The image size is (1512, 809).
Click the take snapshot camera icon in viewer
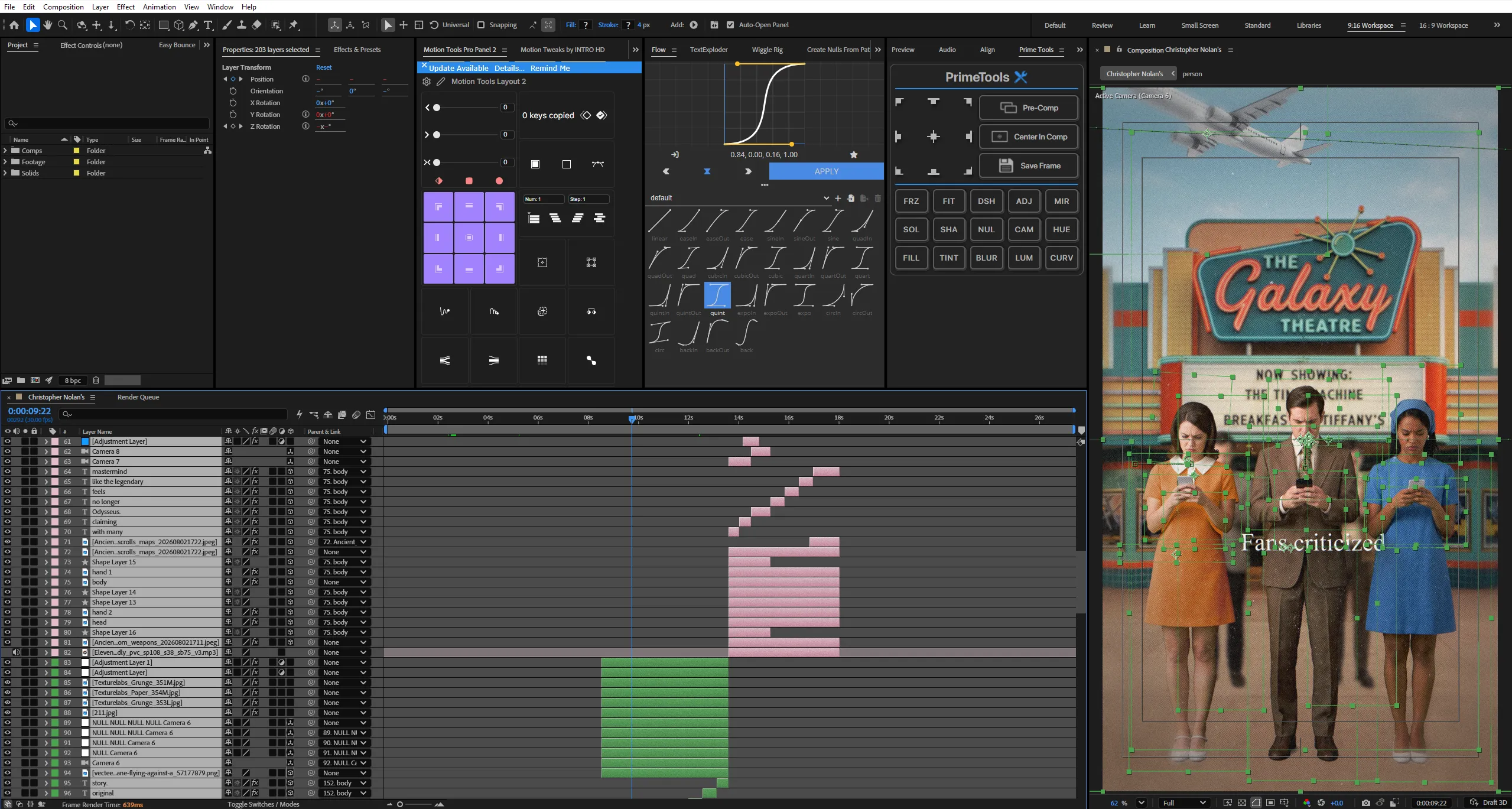(x=1365, y=803)
